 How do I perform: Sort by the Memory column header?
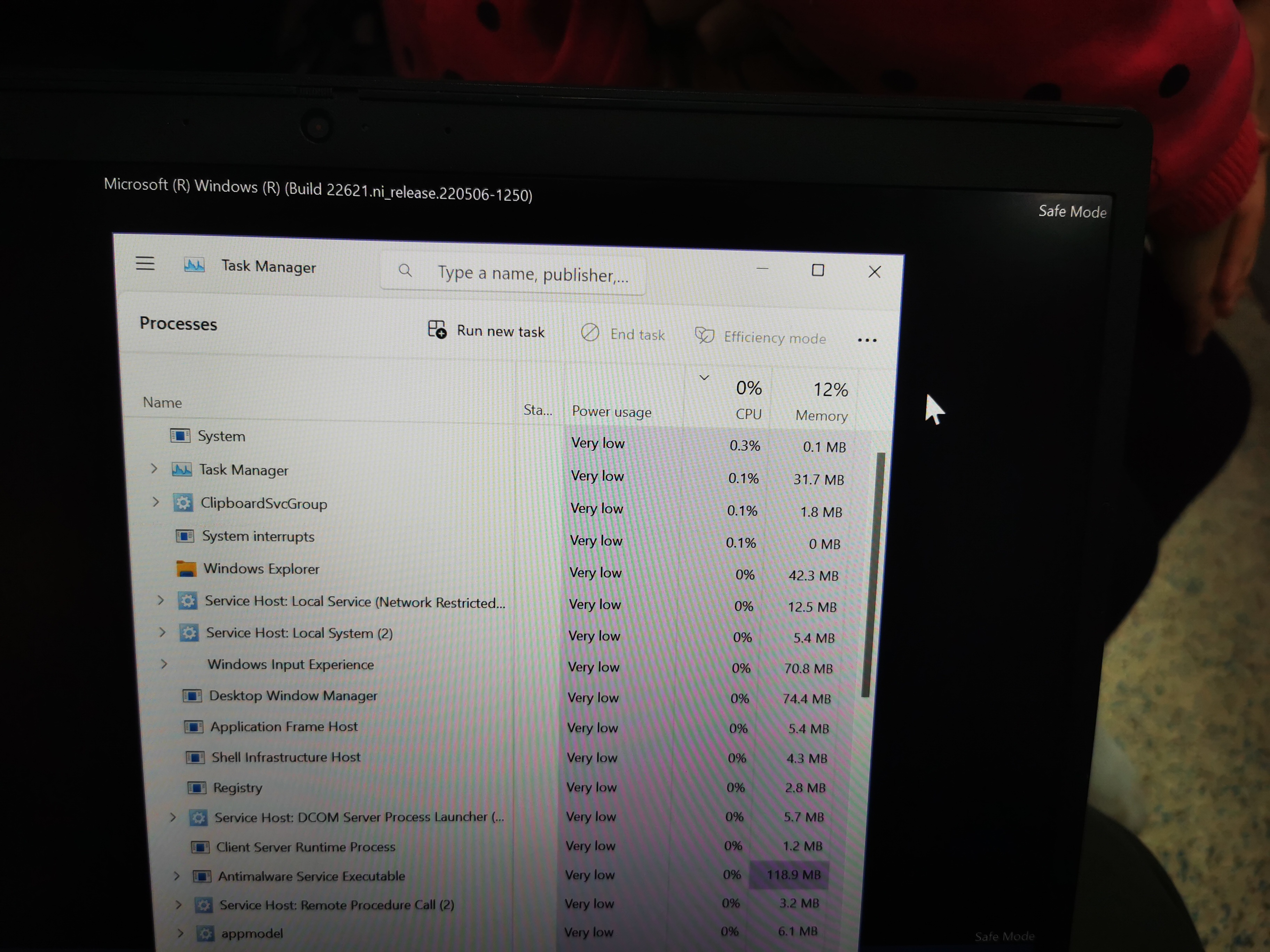click(822, 416)
